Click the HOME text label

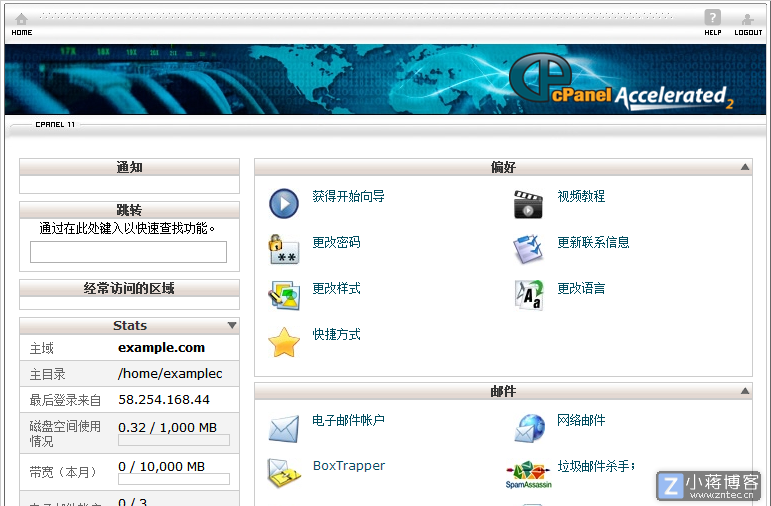pyautogui.click(x=22, y=32)
